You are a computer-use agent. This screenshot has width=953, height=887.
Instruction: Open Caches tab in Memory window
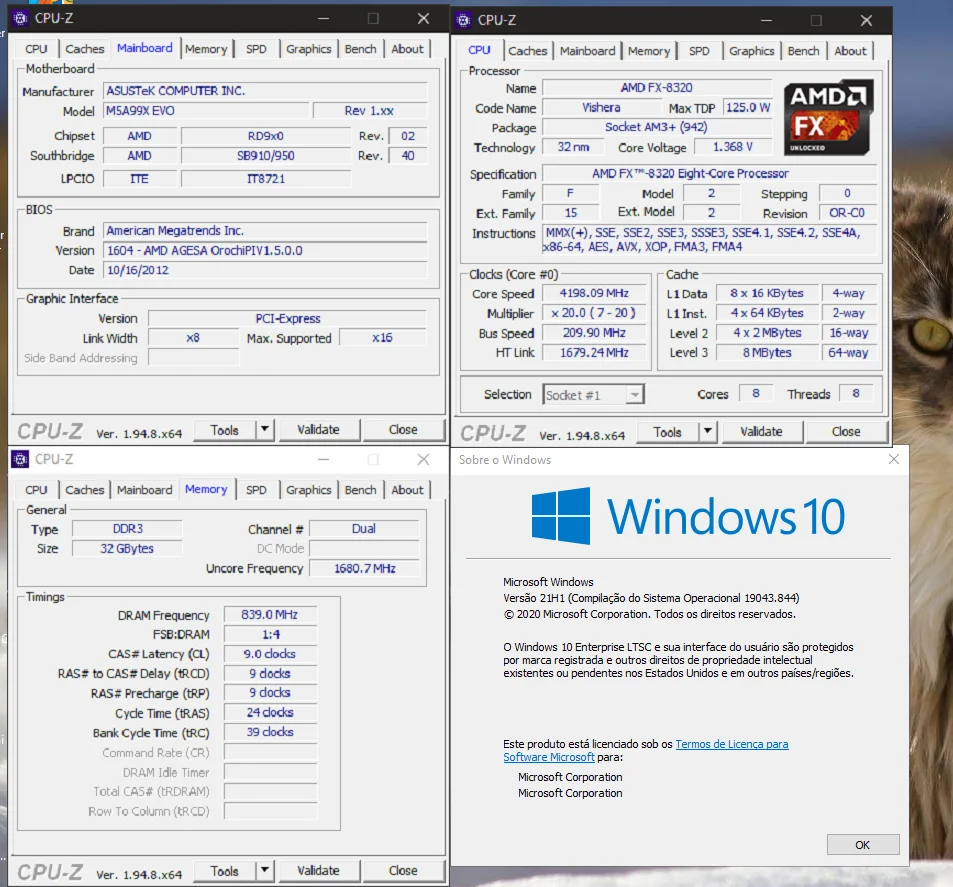[84, 489]
